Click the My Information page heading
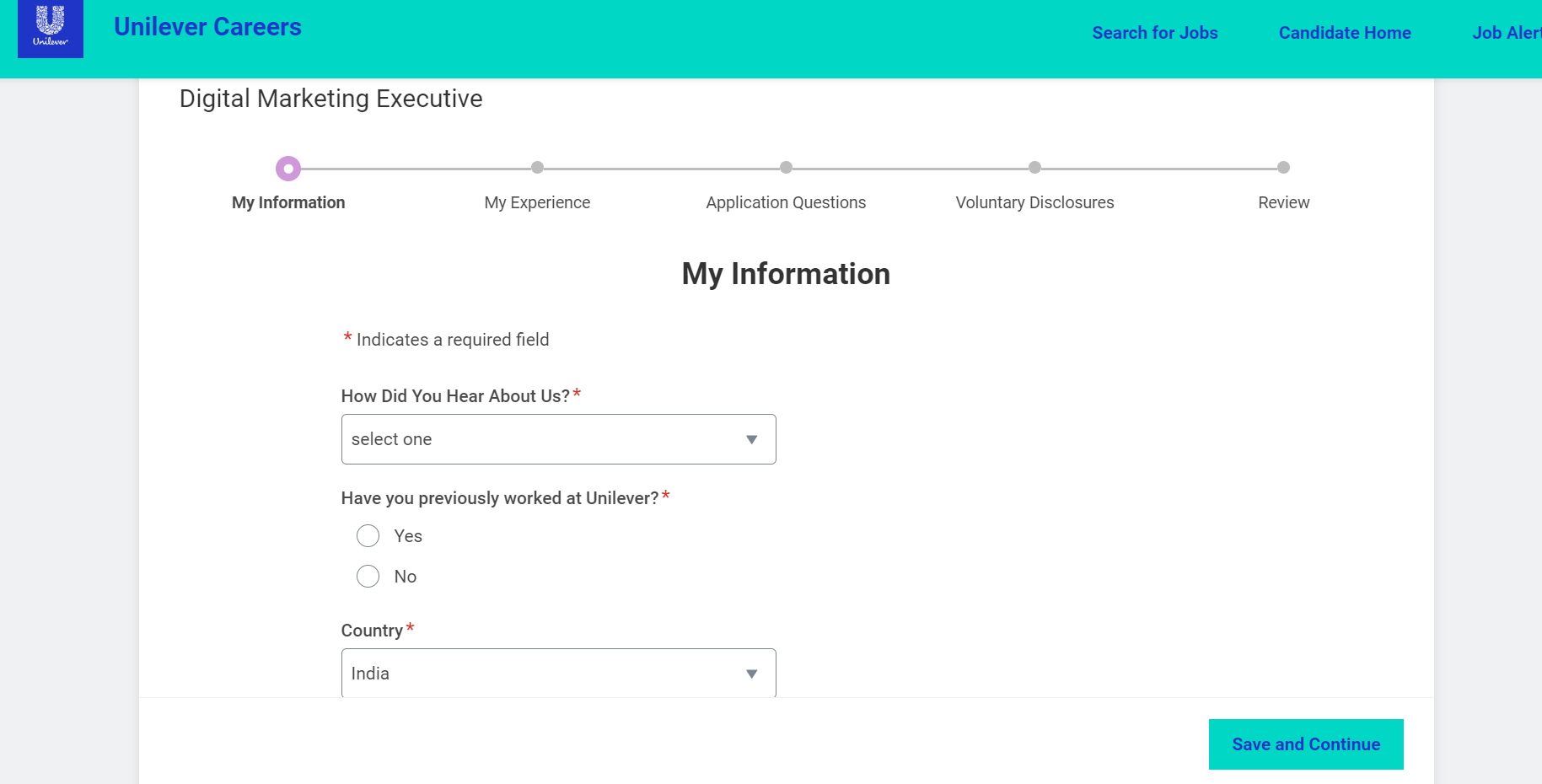The image size is (1542, 784). [x=786, y=274]
